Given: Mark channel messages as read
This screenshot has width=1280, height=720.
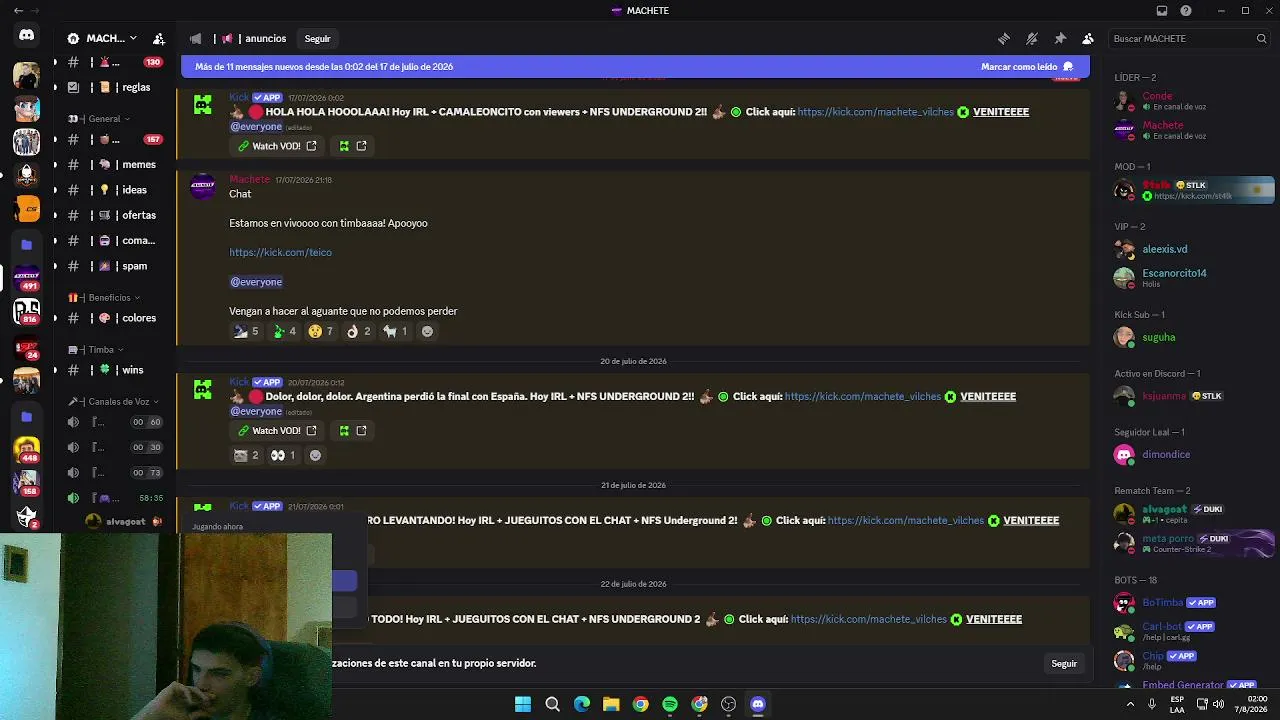Looking at the screenshot, I should 1027,67.
